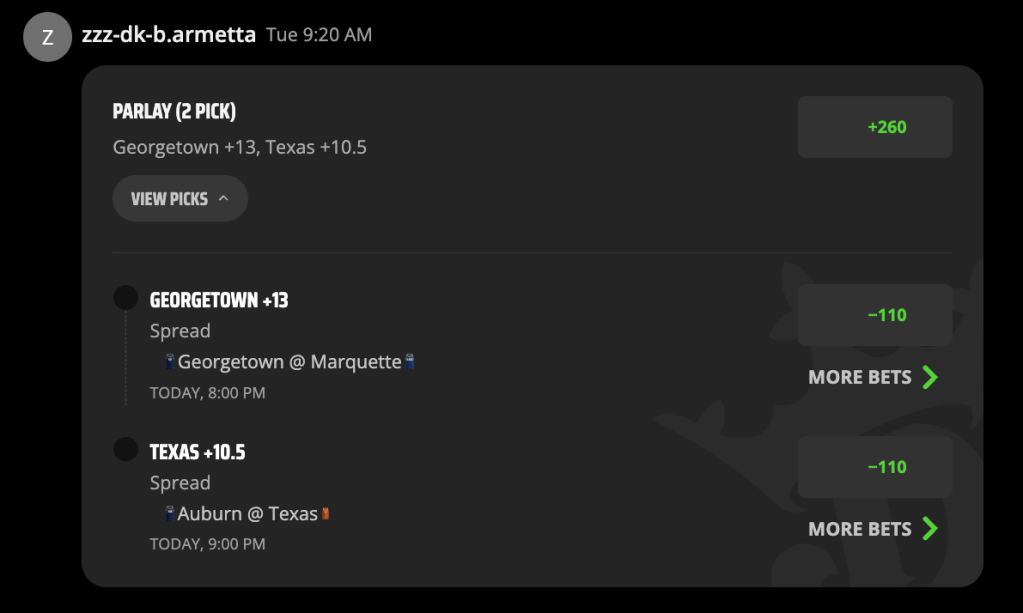The width and height of the screenshot is (1023, 613).
Task: Open More Bets for Georgetown @ Marquette
Action: tap(873, 377)
